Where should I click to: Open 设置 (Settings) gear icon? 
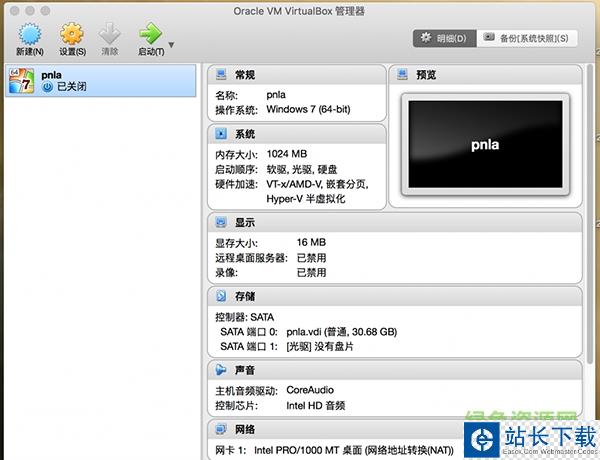click(x=72, y=34)
